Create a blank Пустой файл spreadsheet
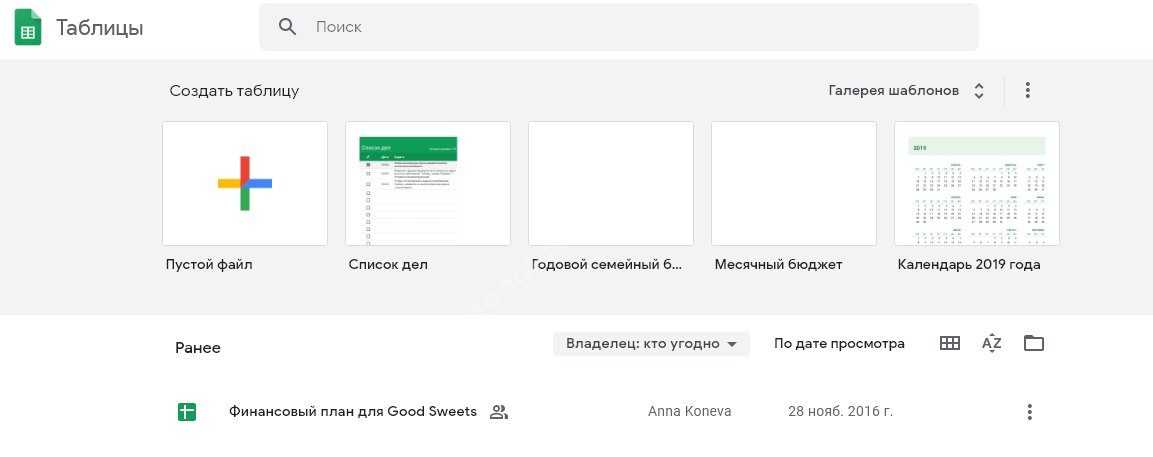Screen dimensions: 1153x457 [x=245, y=183]
